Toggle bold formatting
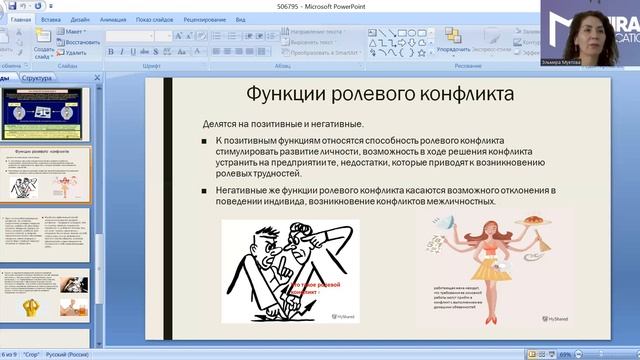Image resolution: width=640 pixels, height=360 pixels. tap(111, 51)
